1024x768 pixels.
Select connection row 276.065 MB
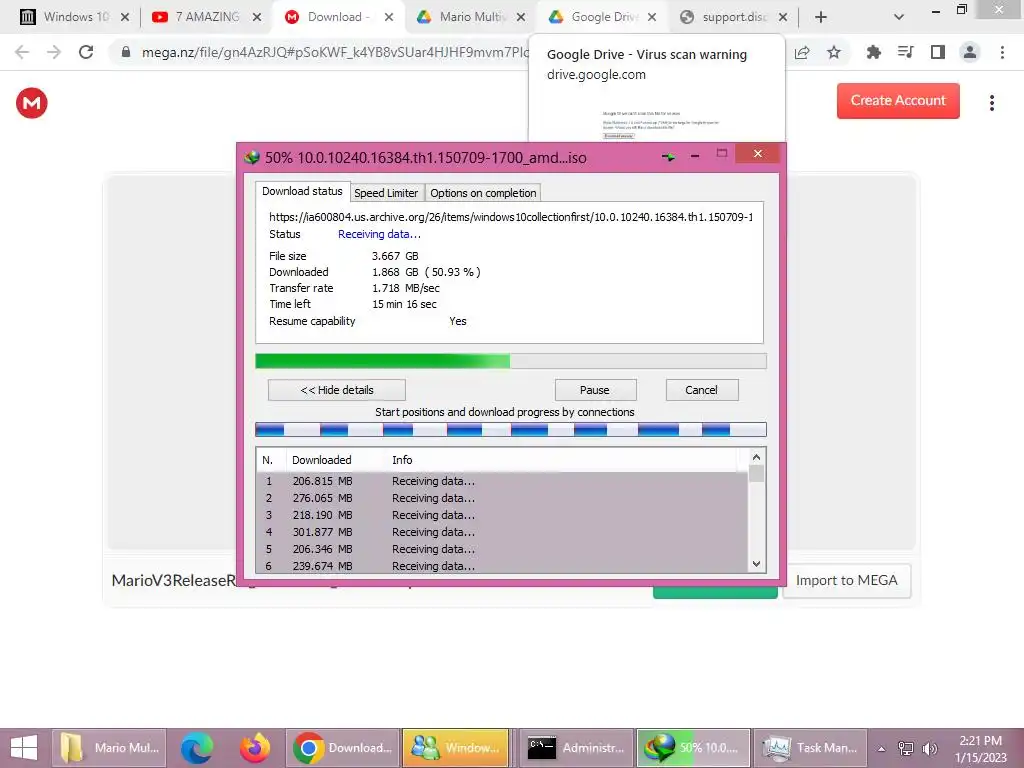502,498
